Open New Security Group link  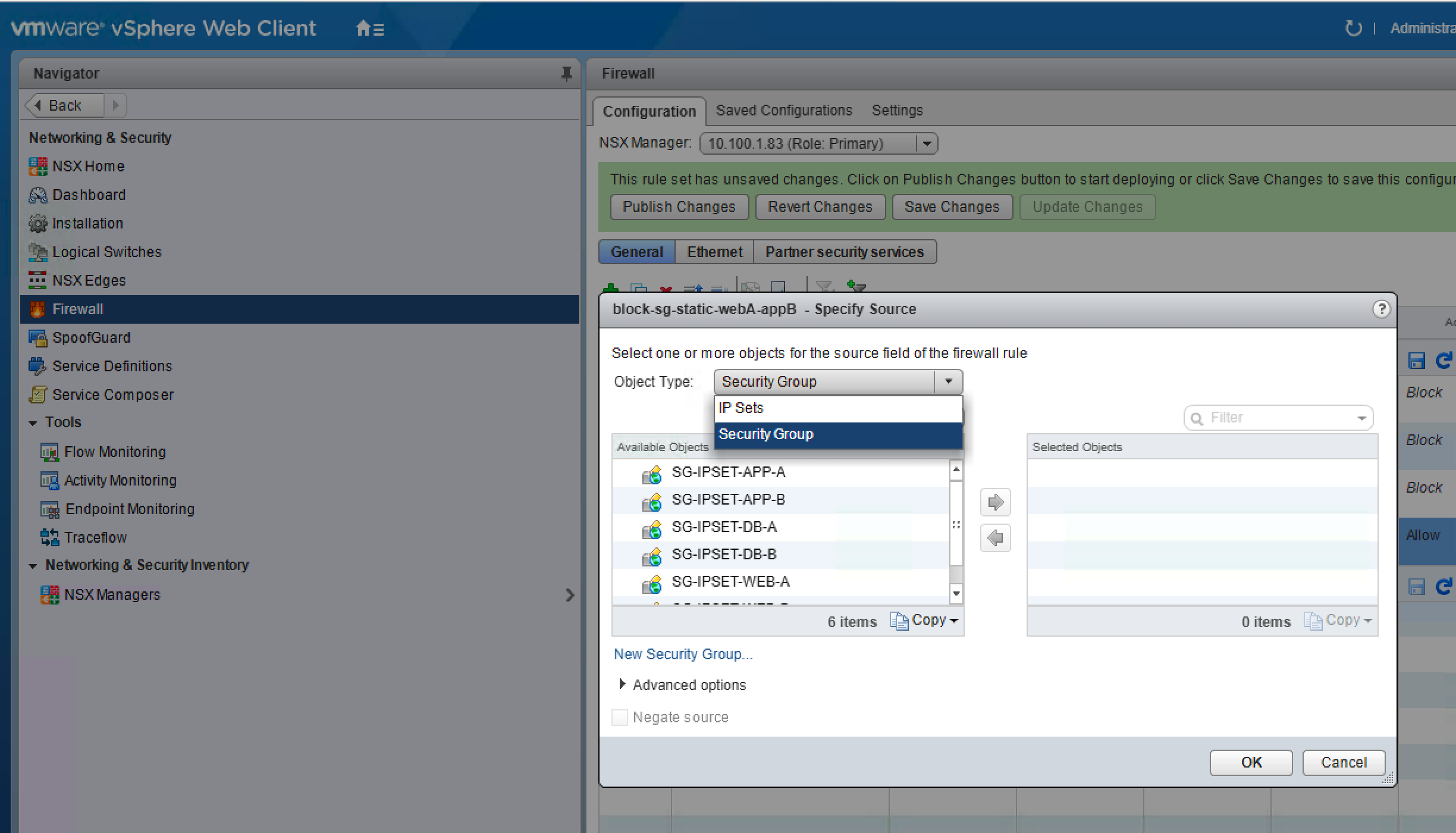click(x=683, y=654)
